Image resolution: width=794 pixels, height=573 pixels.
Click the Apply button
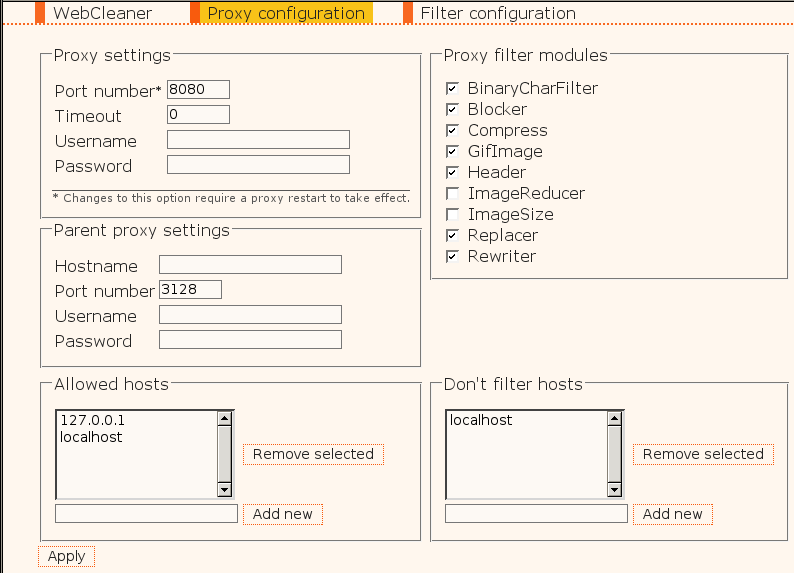66,556
